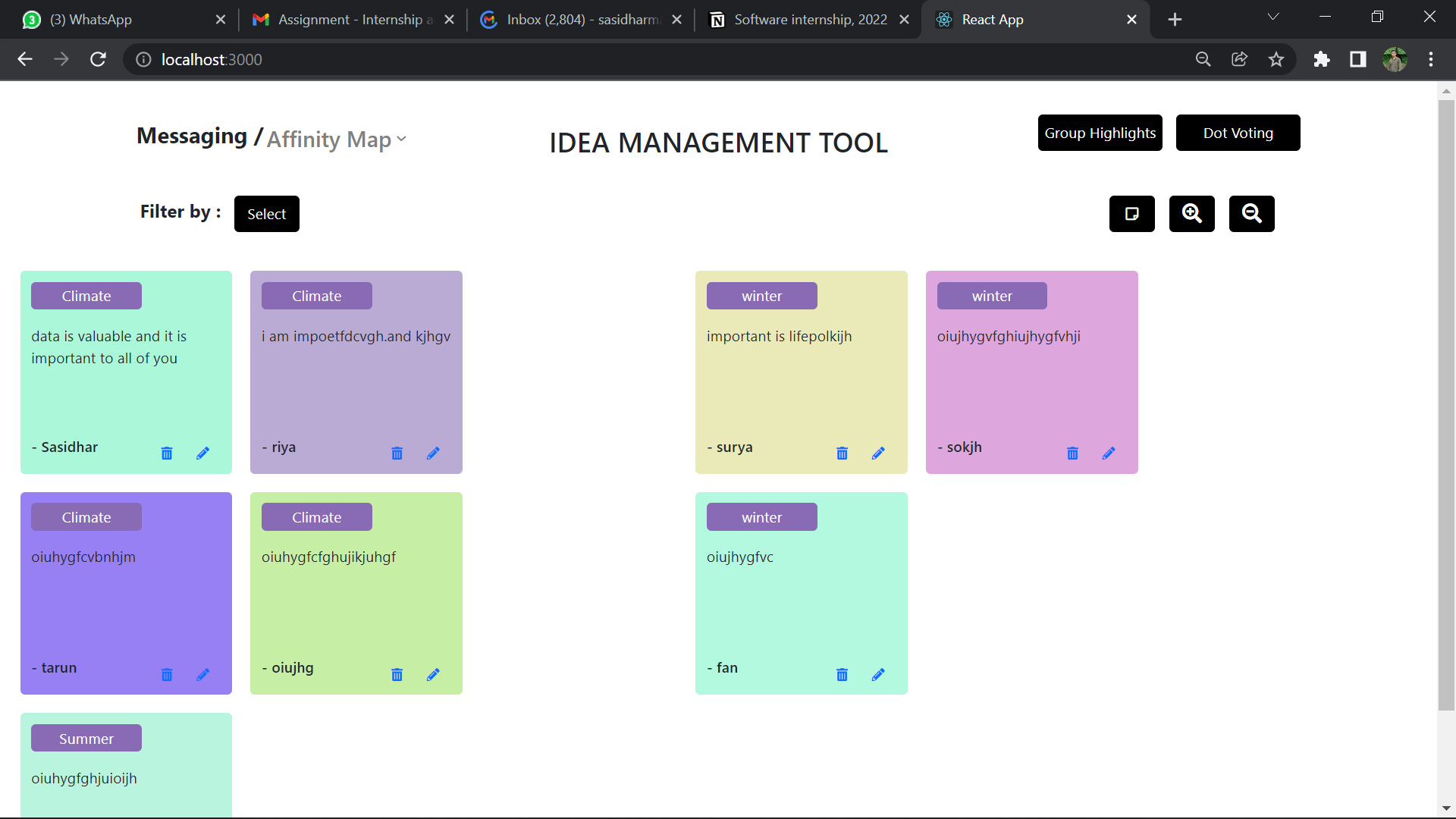Edit Sasidhar's note with pencil icon
The height and width of the screenshot is (819, 1456).
click(202, 453)
